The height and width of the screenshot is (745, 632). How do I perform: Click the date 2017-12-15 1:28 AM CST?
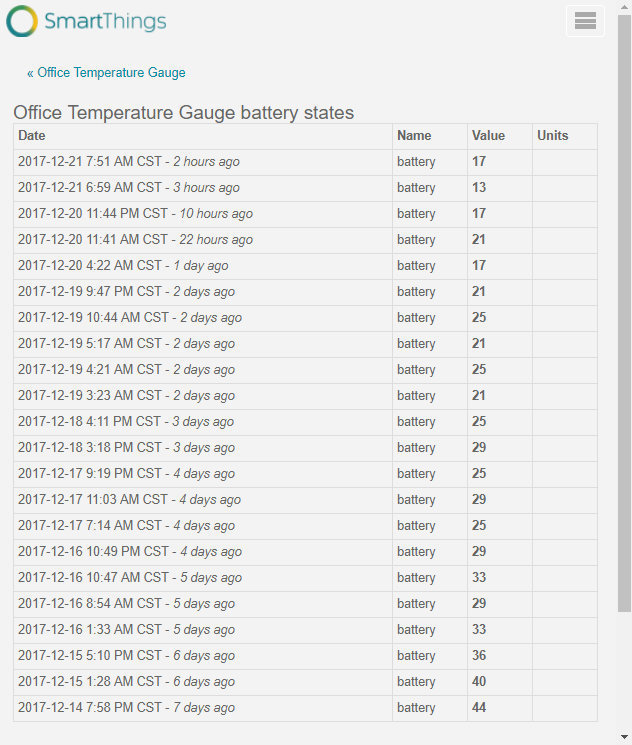pos(90,681)
